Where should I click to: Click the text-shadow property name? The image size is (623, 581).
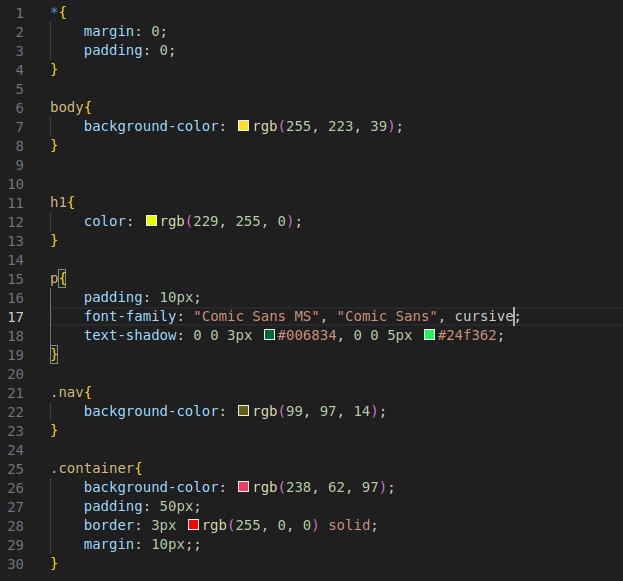130,335
